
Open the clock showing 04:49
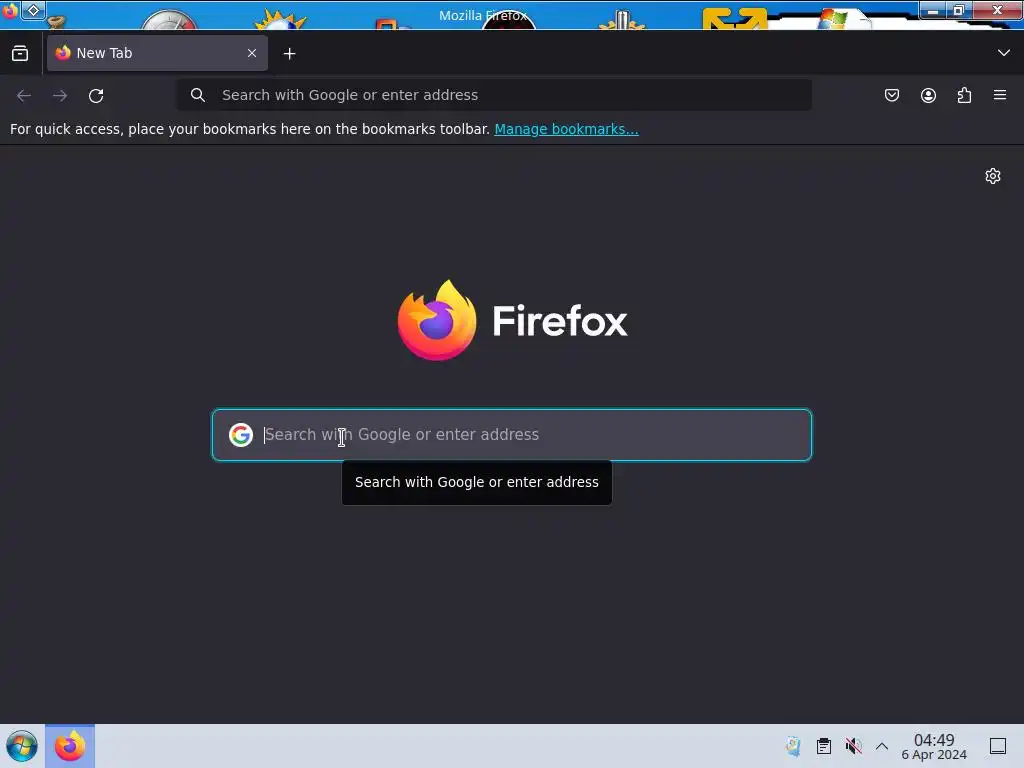pyautogui.click(x=934, y=747)
